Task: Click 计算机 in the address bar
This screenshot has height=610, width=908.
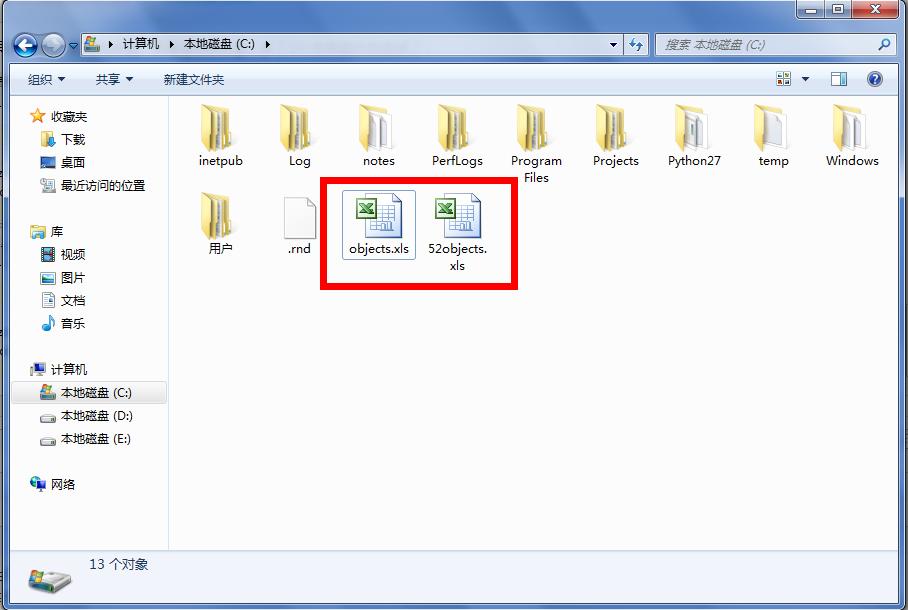Action: click(141, 44)
